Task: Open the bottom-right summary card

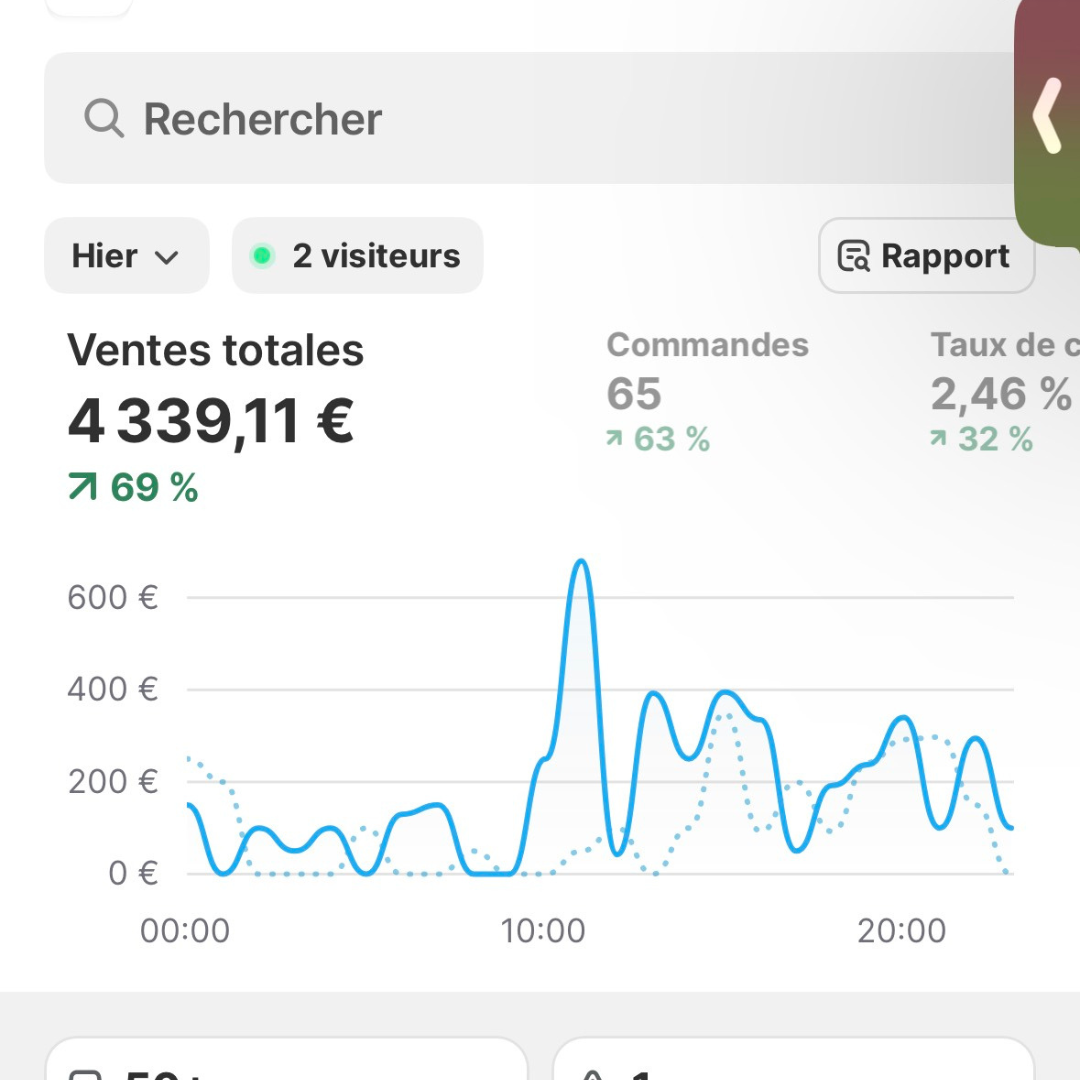Action: [x=792, y=1060]
